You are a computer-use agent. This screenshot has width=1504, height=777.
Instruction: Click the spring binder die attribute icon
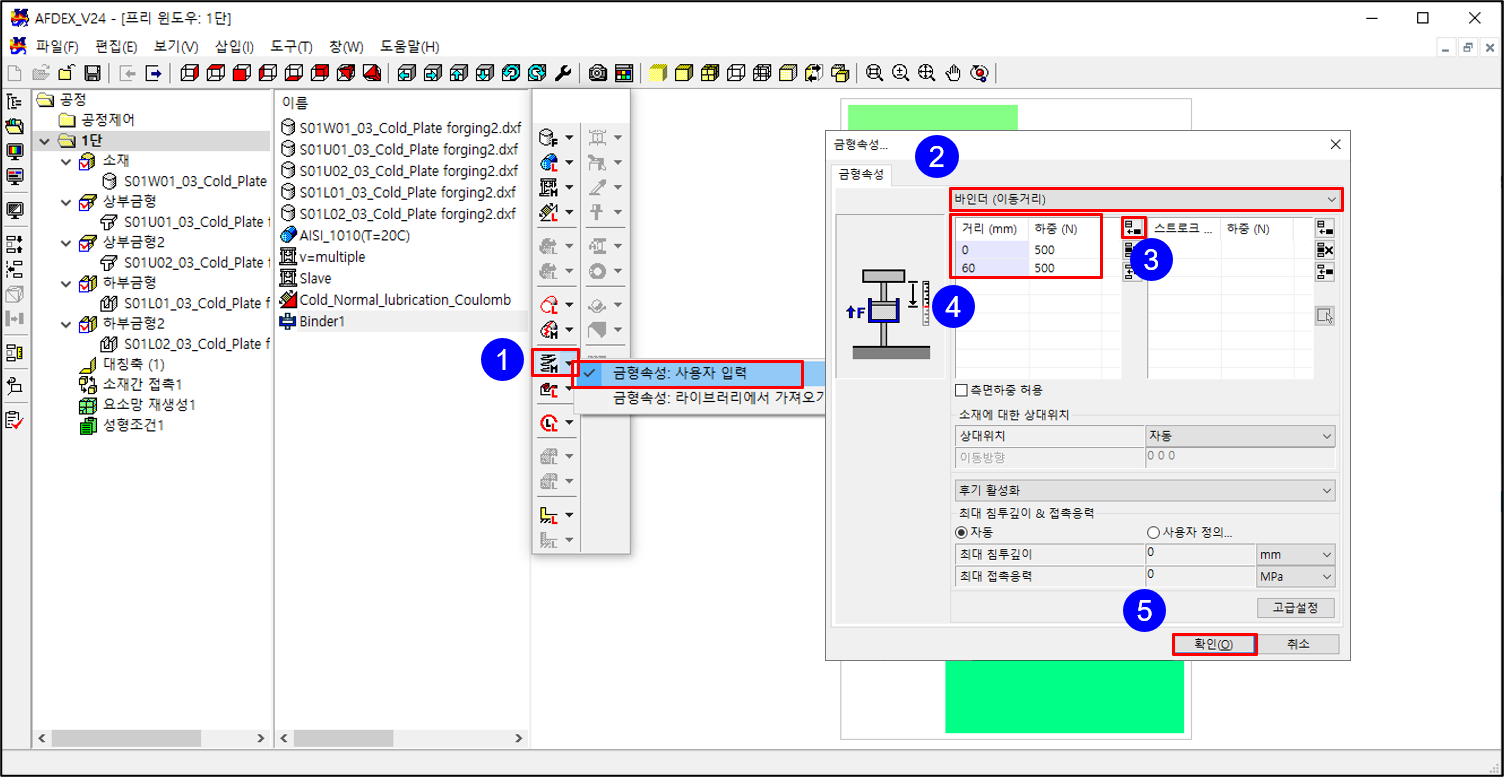coord(547,362)
